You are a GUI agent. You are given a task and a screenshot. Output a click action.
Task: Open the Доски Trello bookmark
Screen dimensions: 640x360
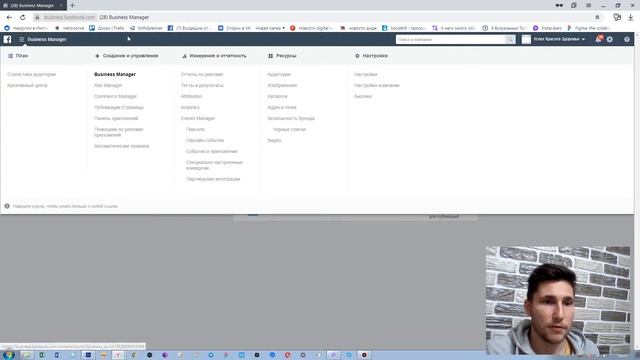point(107,28)
